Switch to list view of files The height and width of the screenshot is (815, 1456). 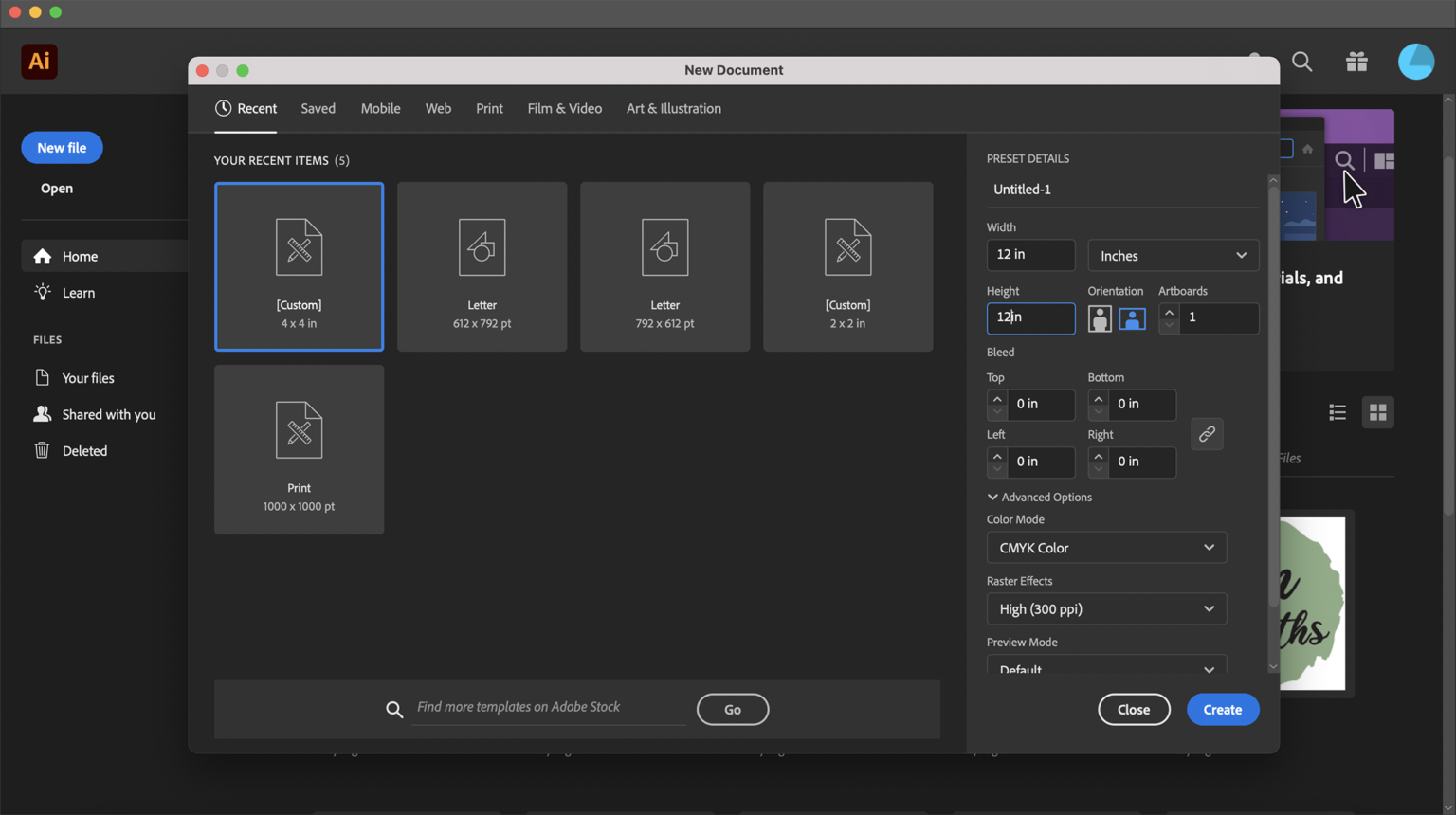pyautogui.click(x=1337, y=412)
